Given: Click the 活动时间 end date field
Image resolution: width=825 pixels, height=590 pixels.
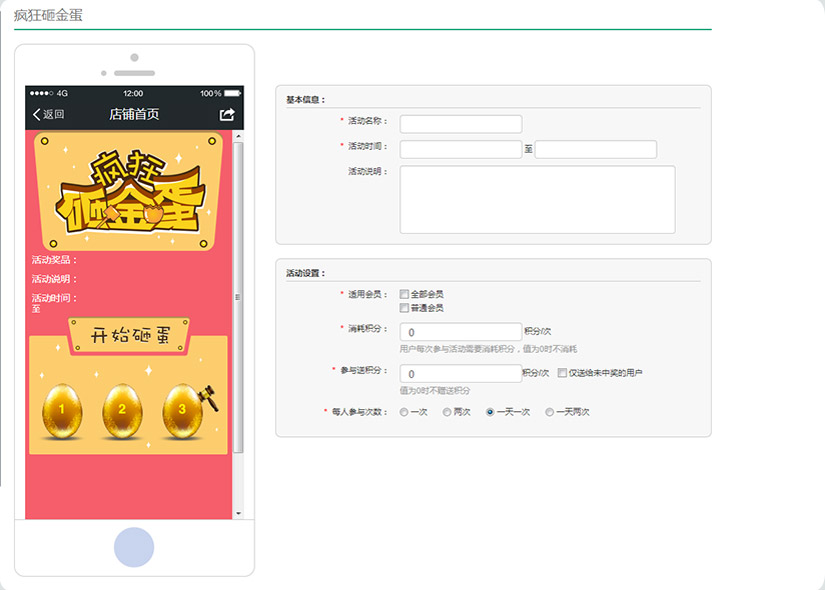Looking at the screenshot, I should pyautogui.click(x=596, y=149).
